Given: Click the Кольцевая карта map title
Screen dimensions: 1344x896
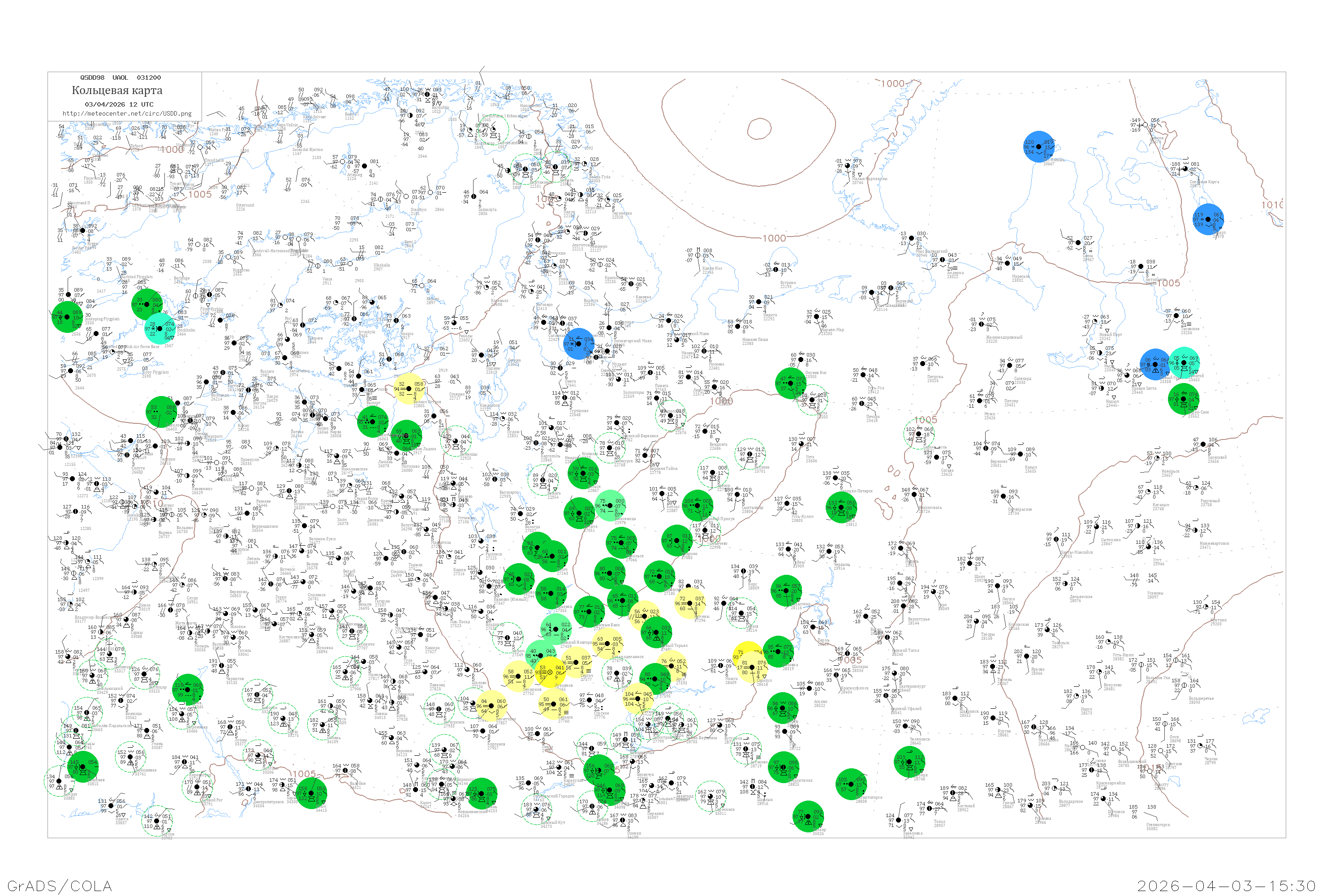Looking at the screenshot, I should click(x=117, y=90).
